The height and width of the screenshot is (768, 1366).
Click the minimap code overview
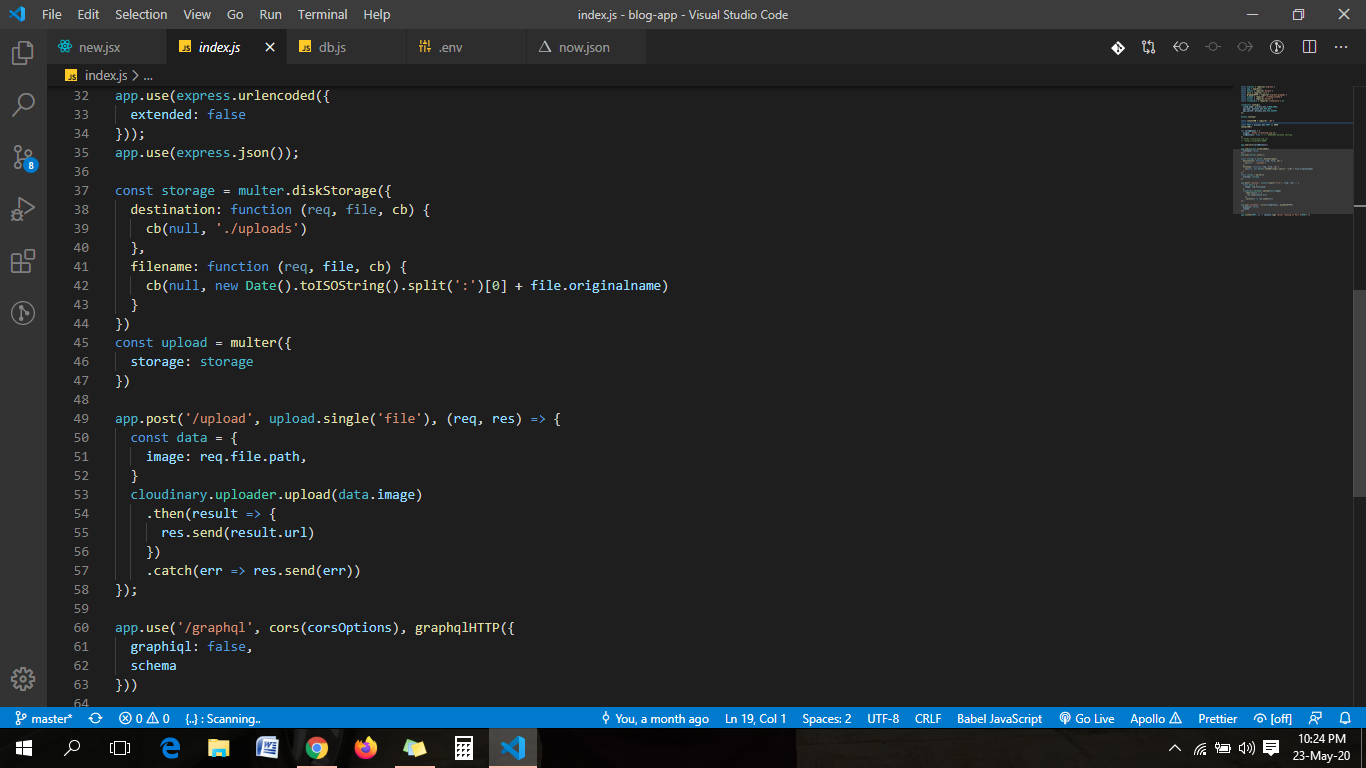pyautogui.click(x=1292, y=150)
